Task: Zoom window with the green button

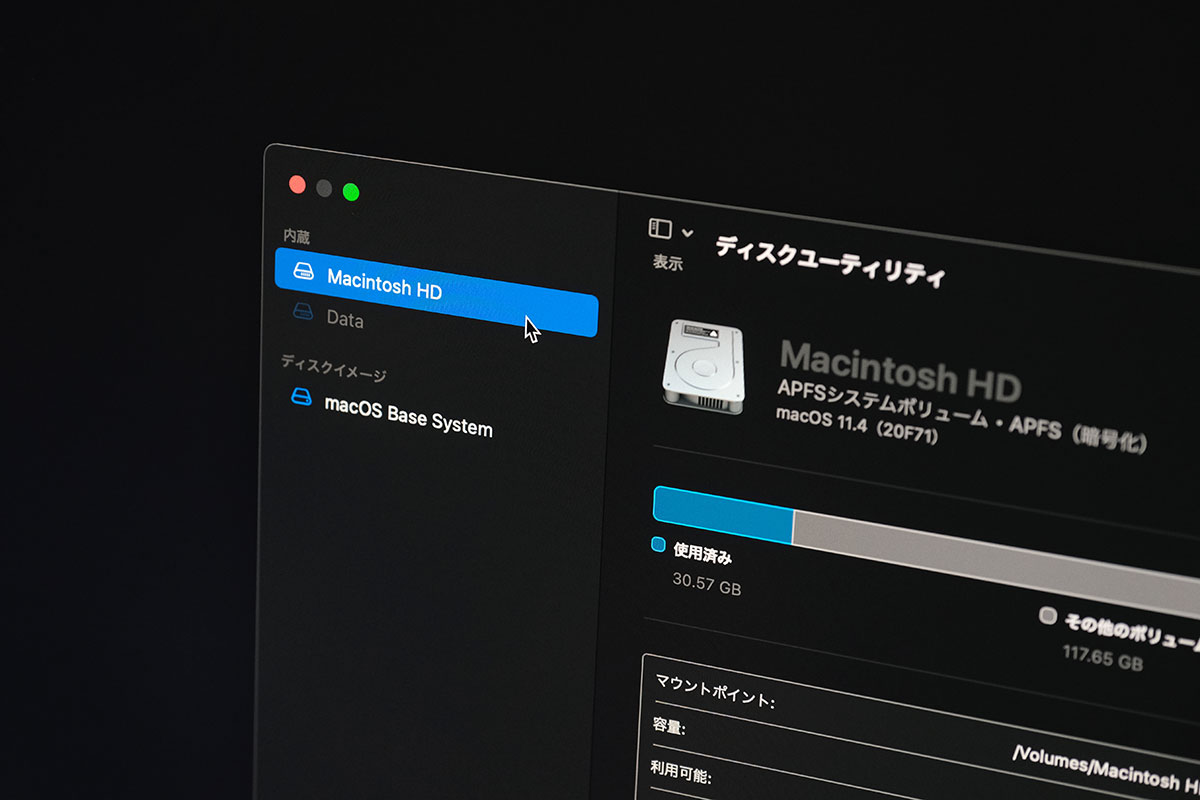Action: click(351, 192)
